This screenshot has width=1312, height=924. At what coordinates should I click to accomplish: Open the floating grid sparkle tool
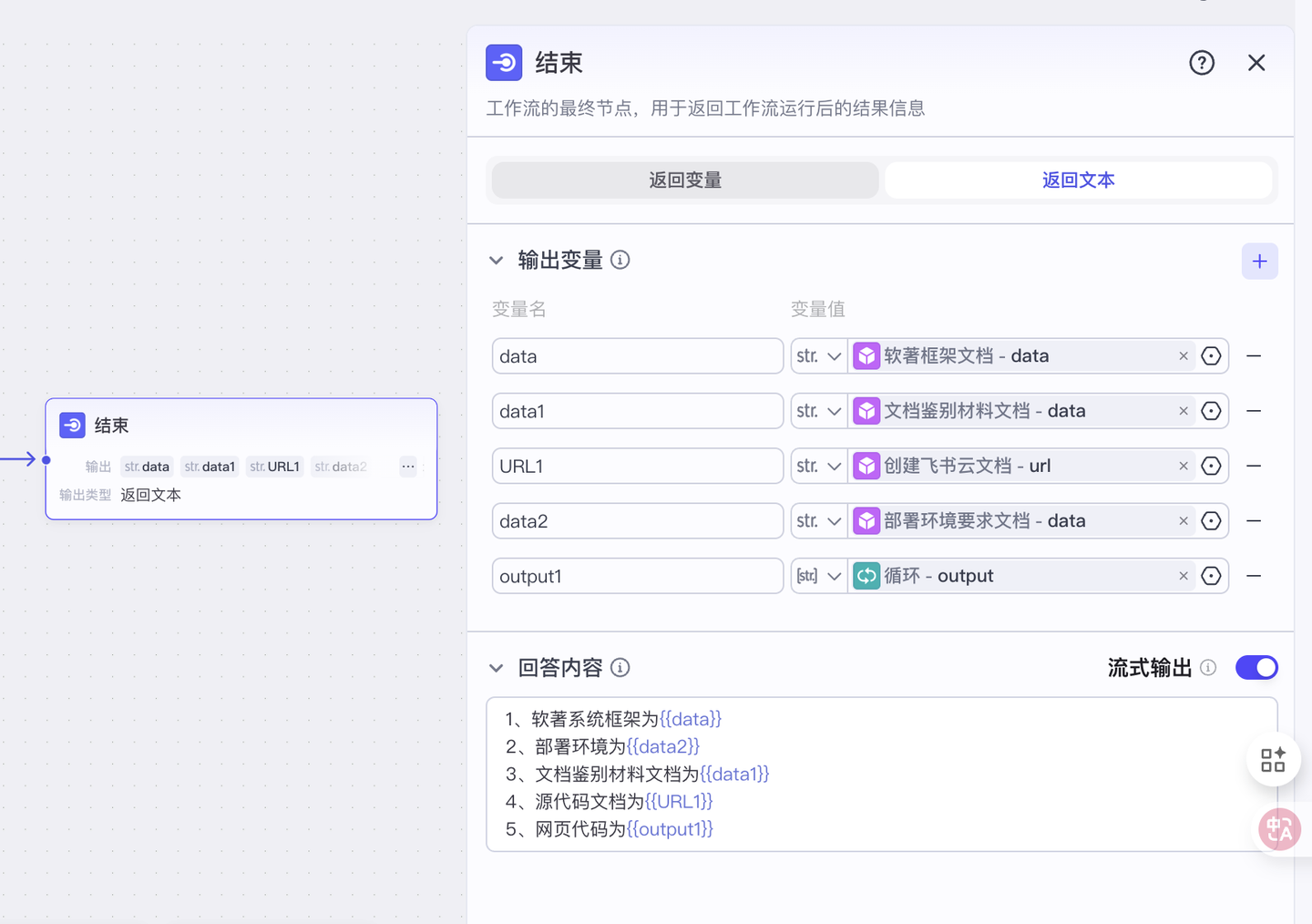point(1273,759)
